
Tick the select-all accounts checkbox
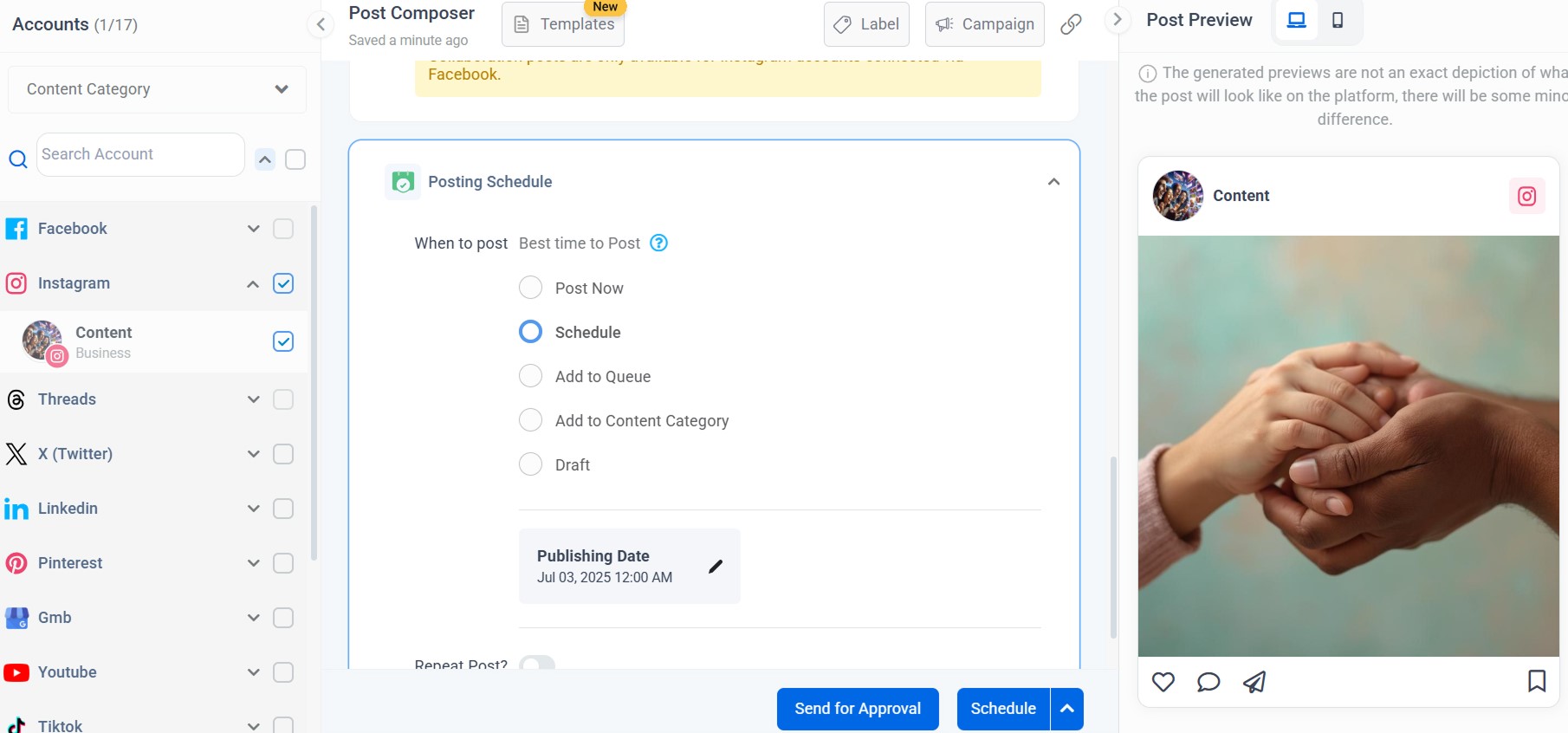295,159
